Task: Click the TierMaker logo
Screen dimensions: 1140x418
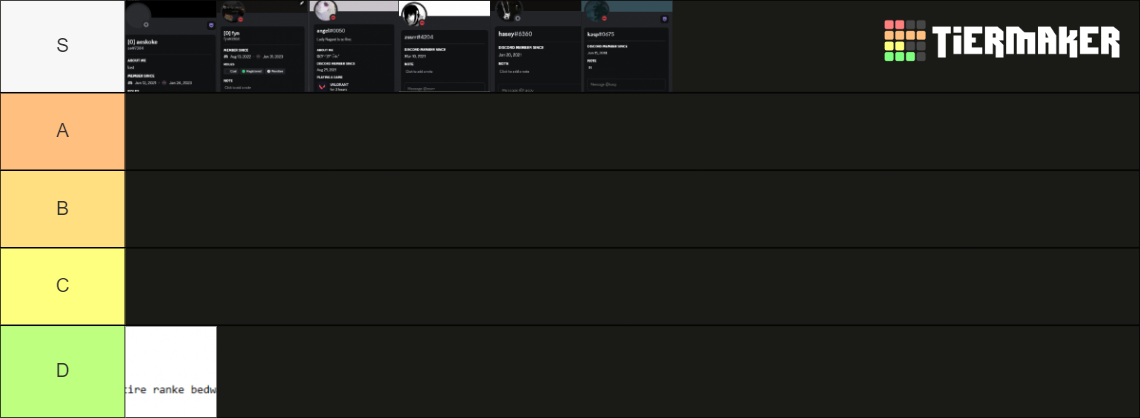Action: 1002,41
